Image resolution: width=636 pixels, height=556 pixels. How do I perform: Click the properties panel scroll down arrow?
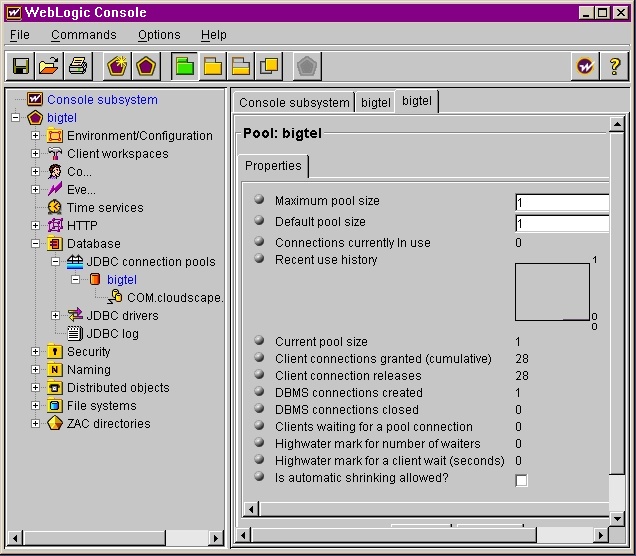tap(617, 518)
